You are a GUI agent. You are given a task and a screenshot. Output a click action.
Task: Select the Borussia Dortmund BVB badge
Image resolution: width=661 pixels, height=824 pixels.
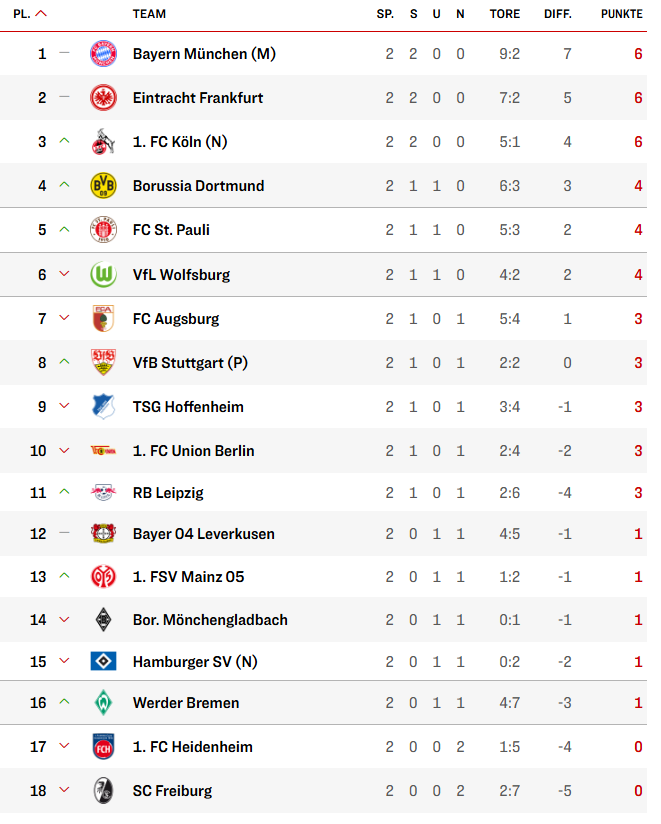coord(104,186)
